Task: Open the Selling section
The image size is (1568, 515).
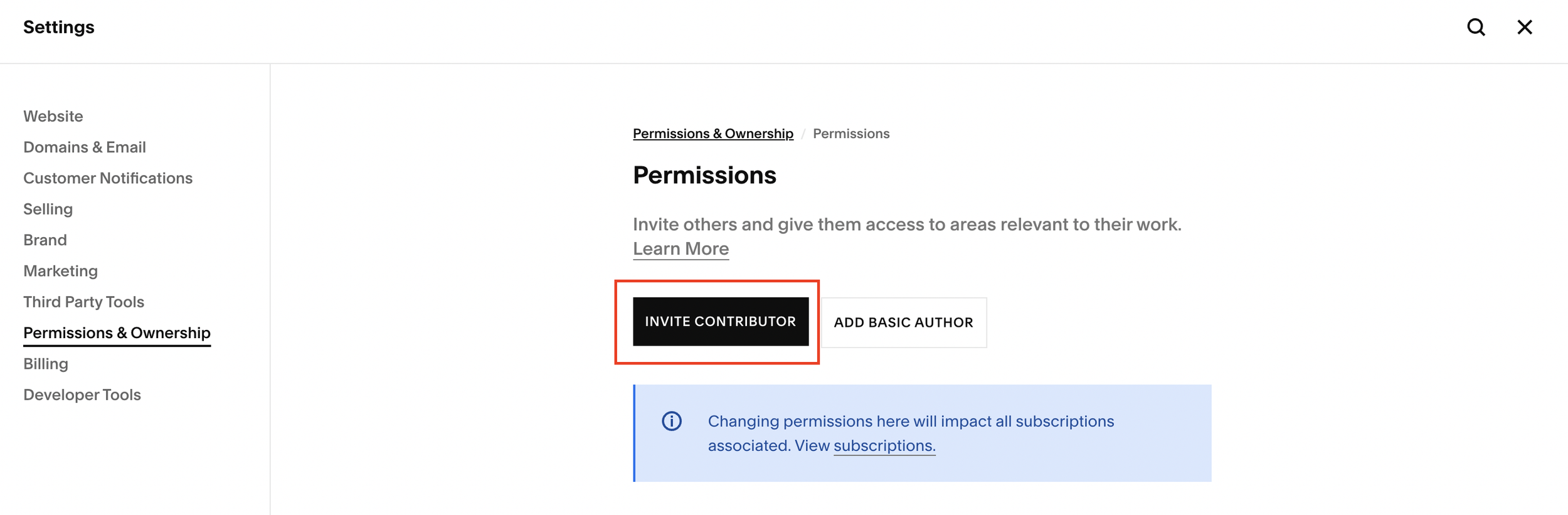Action: pos(48,209)
